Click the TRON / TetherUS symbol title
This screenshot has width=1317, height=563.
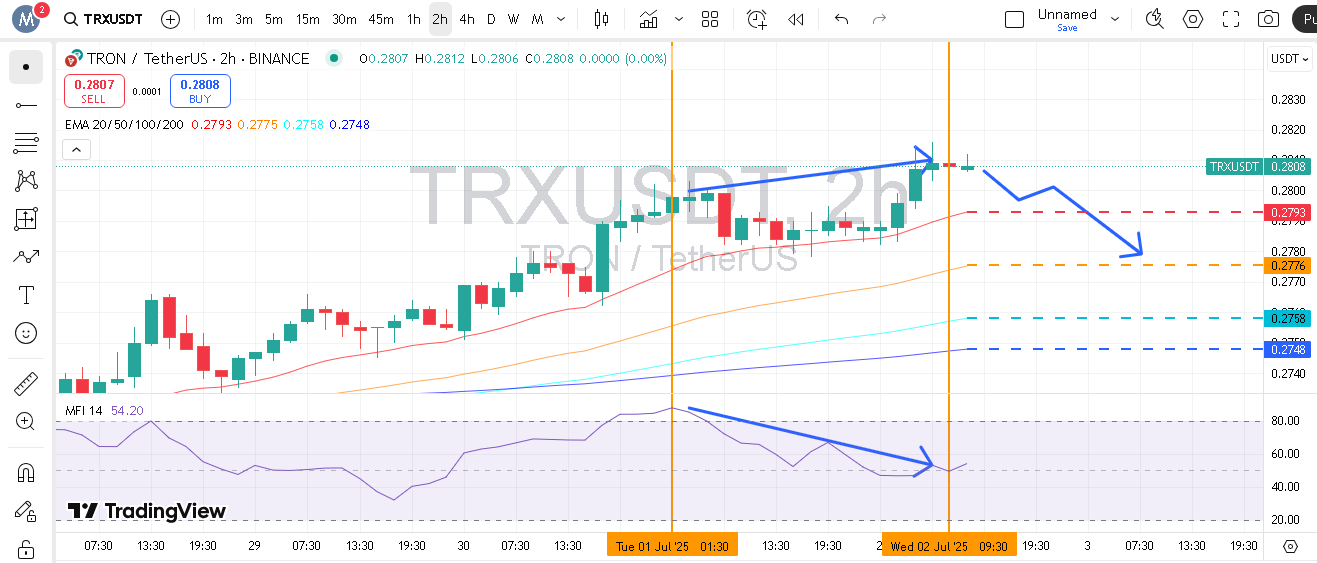tap(199, 59)
